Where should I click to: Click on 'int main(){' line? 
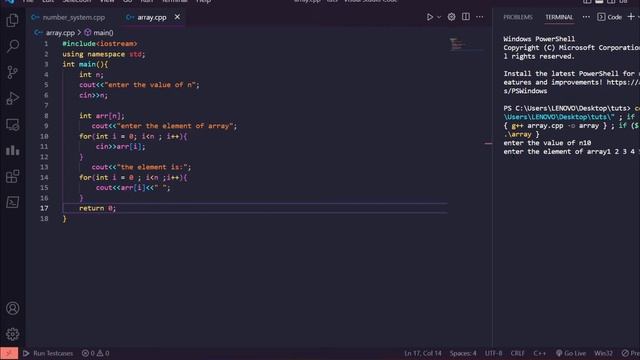pyautogui.click(x=85, y=64)
